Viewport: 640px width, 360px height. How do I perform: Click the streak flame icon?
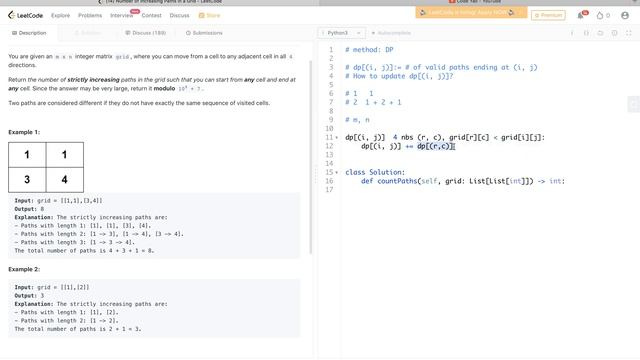pyautogui.click(x=600, y=16)
